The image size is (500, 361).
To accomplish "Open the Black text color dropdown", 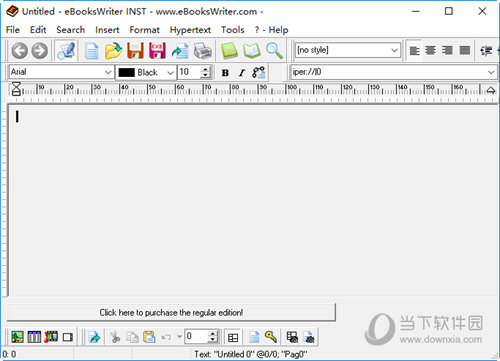I will pyautogui.click(x=170, y=73).
